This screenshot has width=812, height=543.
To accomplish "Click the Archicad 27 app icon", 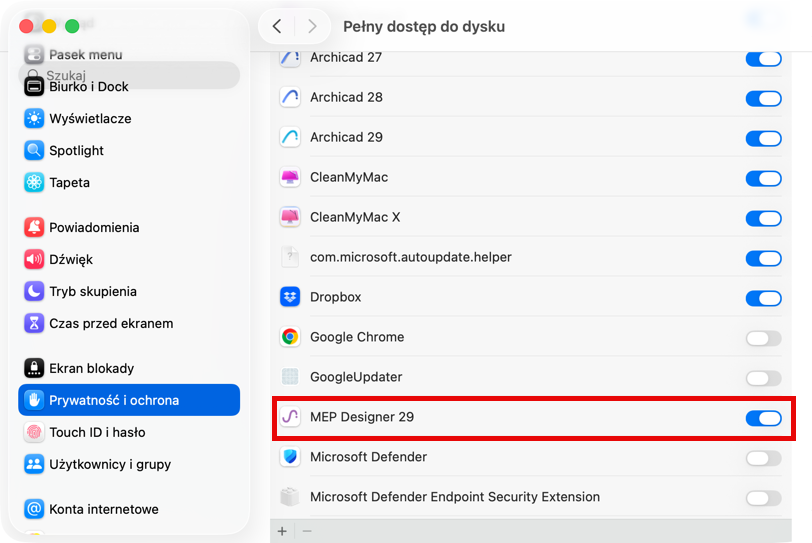I will (x=290, y=57).
